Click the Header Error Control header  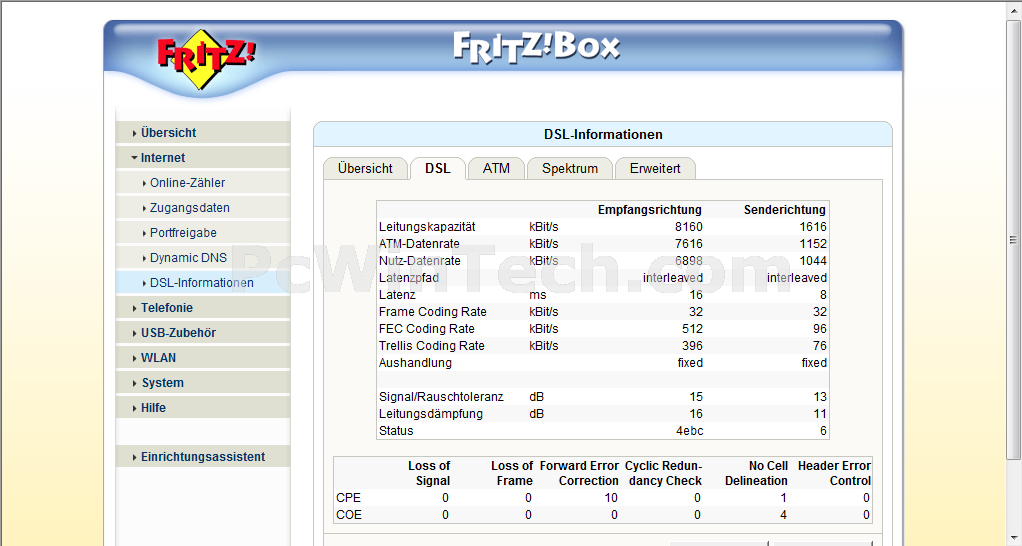(x=834, y=473)
